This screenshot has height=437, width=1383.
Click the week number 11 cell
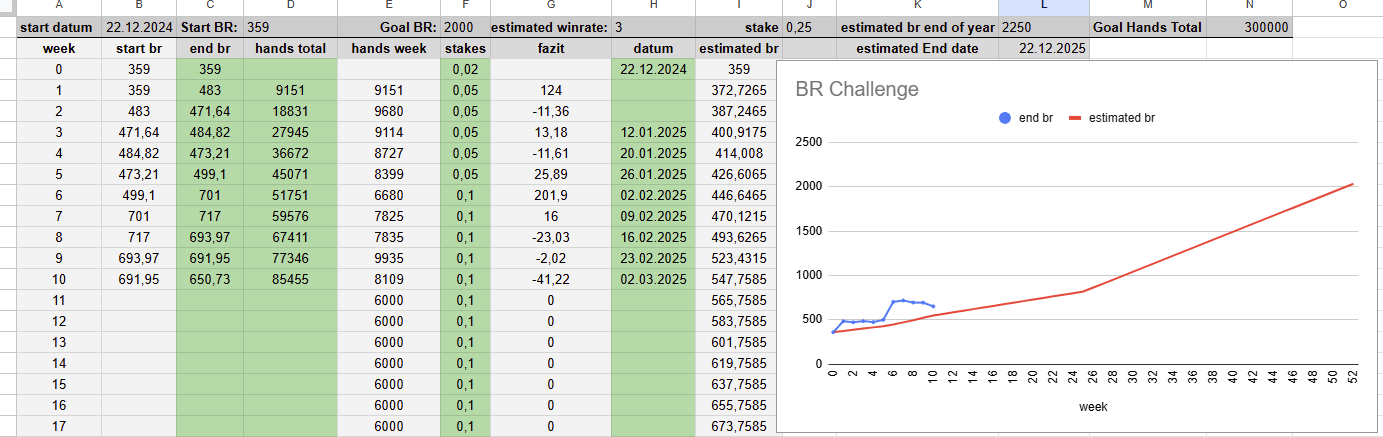click(58, 300)
